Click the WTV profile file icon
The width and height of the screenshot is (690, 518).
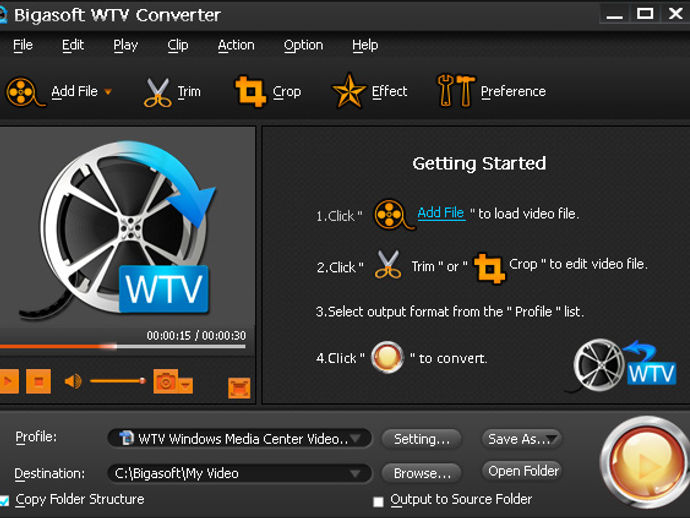(x=127, y=438)
